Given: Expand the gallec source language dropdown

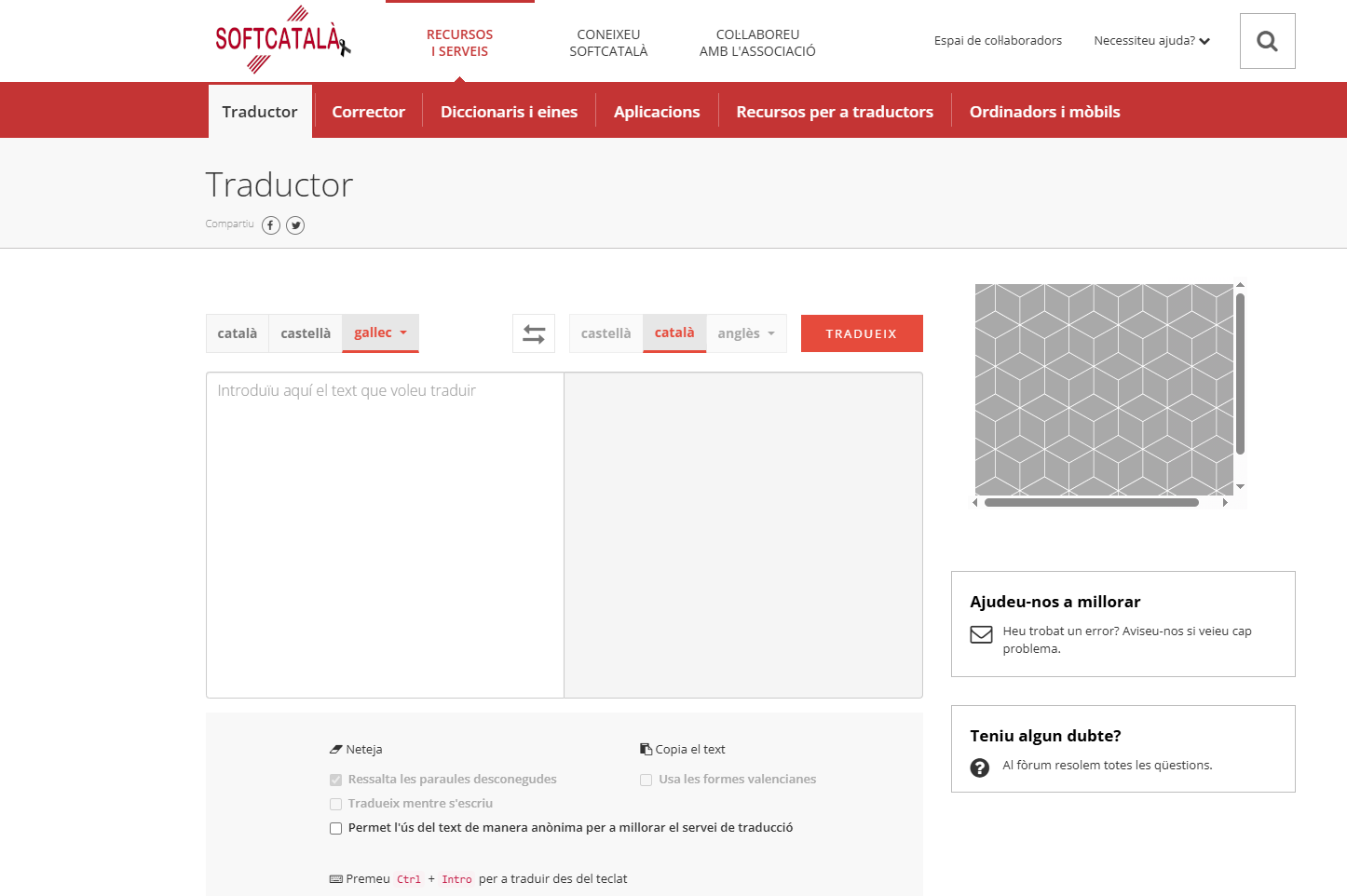Looking at the screenshot, I should (380, 333).
